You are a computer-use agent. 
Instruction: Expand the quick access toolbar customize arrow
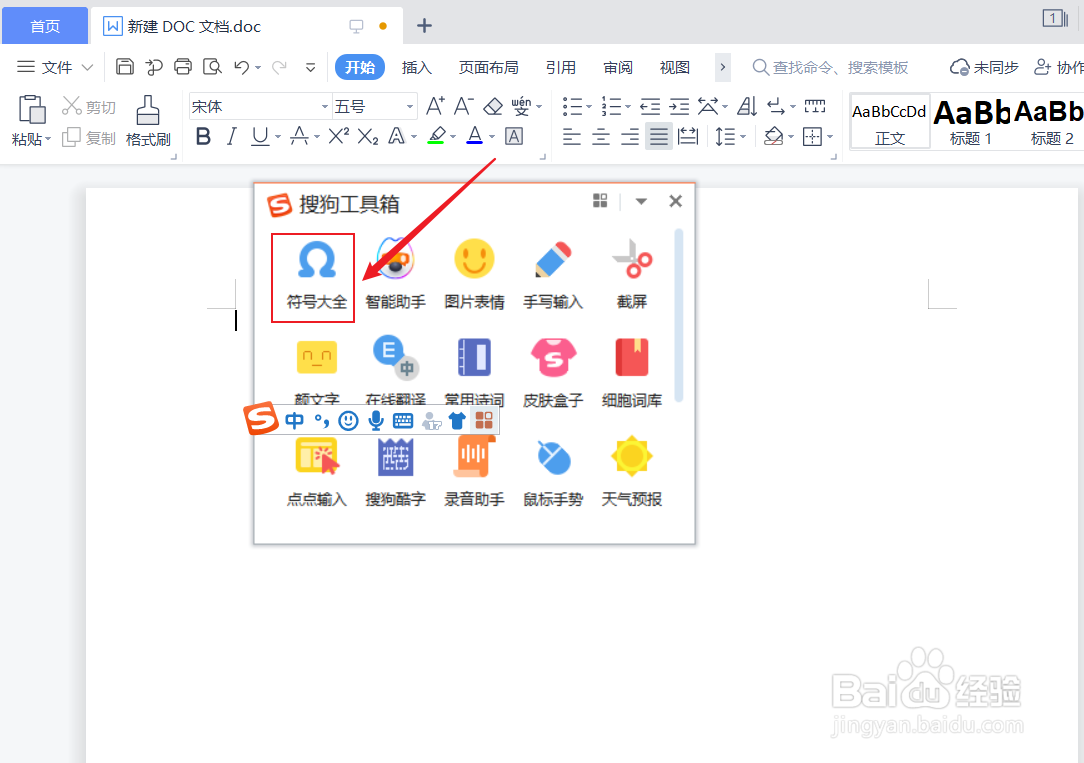[310, 67]
